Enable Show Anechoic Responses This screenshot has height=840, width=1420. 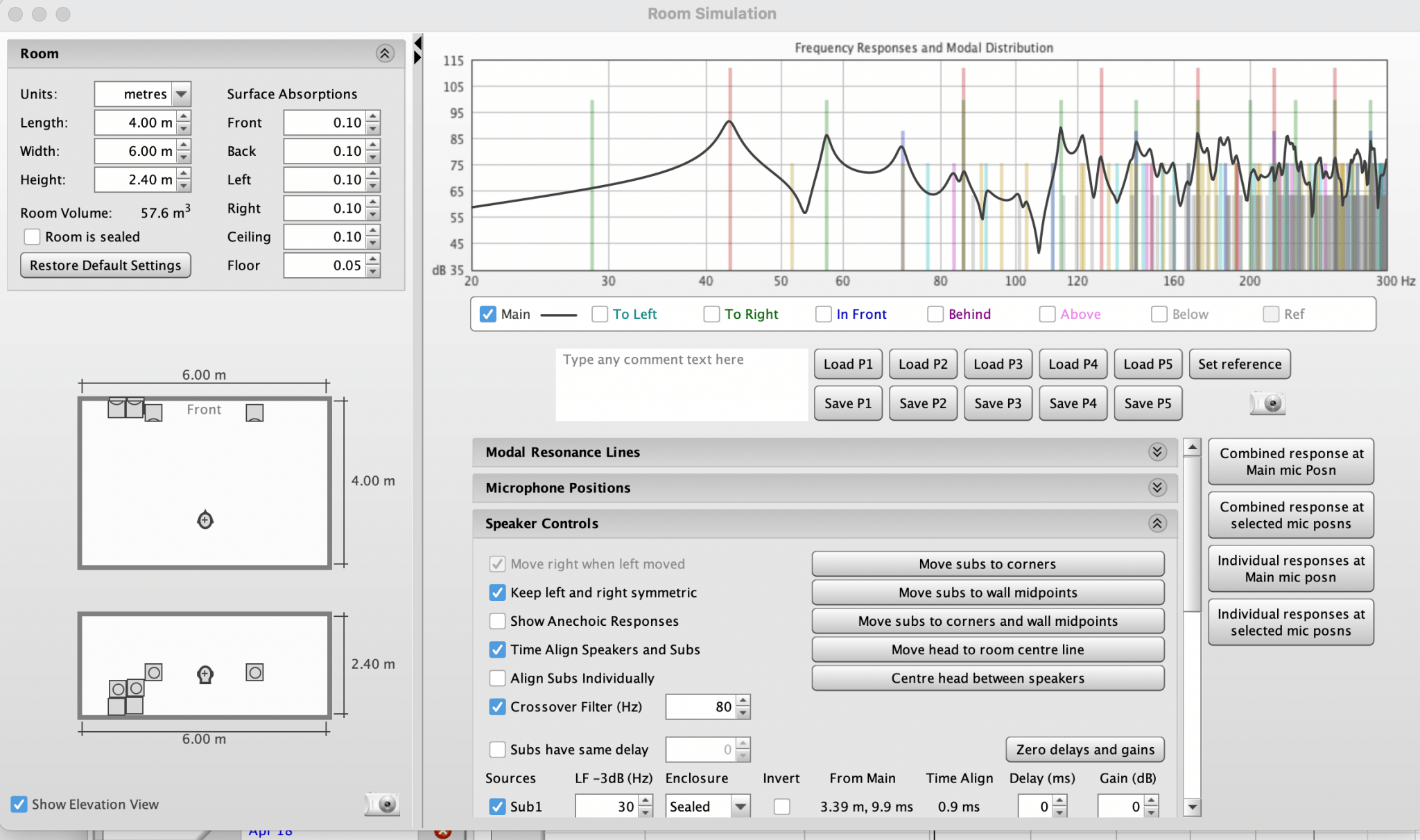coord(497,621)
